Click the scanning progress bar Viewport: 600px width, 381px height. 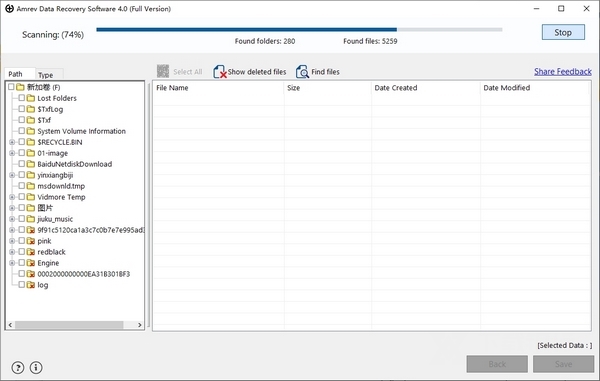(299, 29)
